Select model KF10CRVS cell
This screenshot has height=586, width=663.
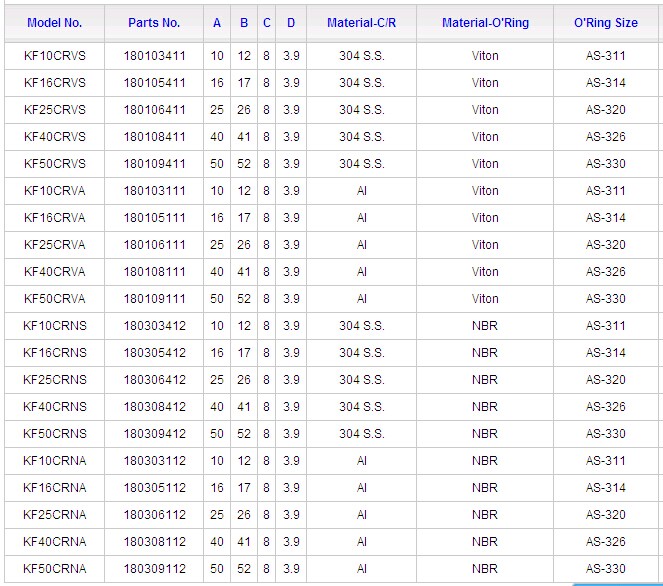coord(55,56)
